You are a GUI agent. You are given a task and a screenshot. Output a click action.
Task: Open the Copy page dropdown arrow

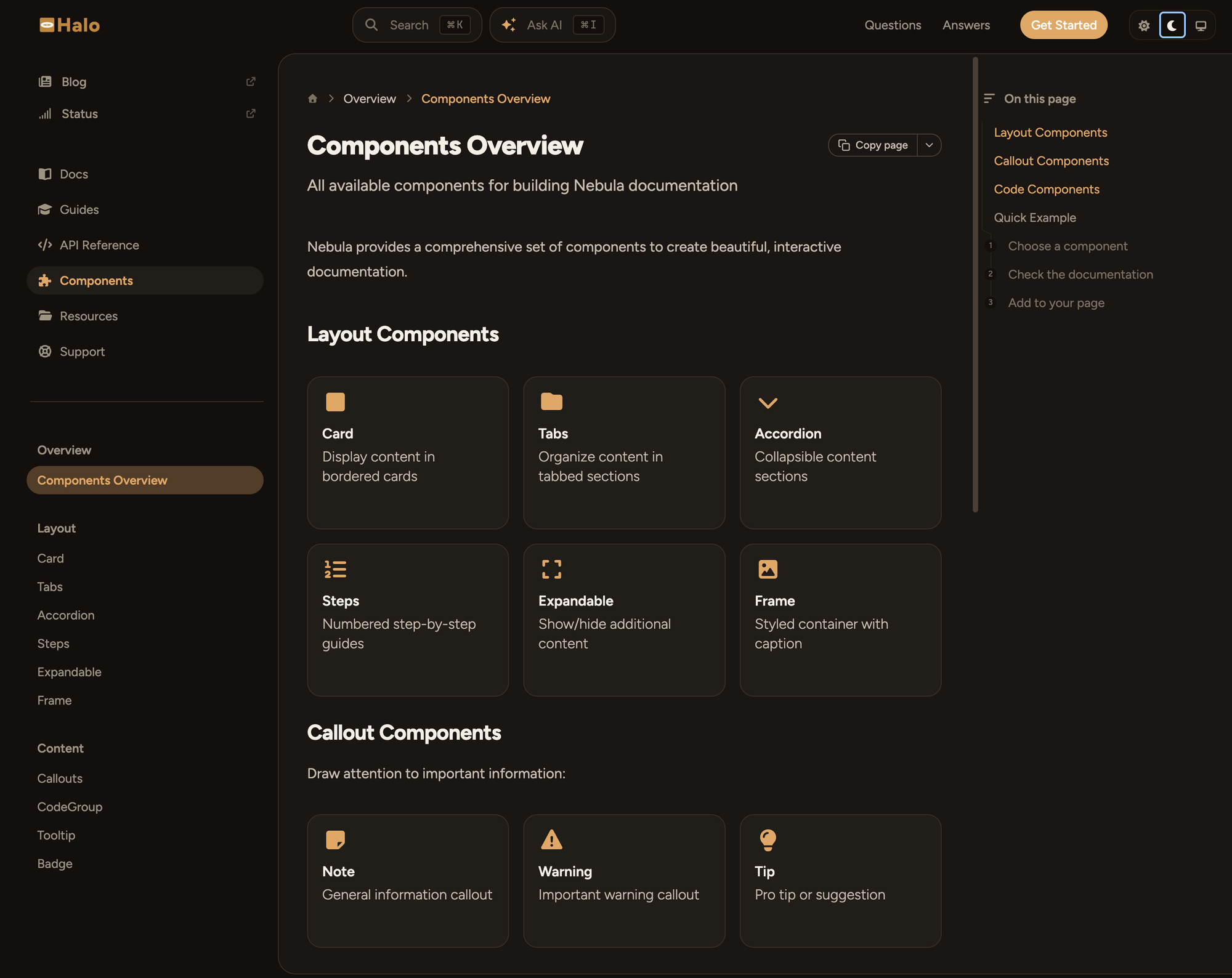point(930,145)
